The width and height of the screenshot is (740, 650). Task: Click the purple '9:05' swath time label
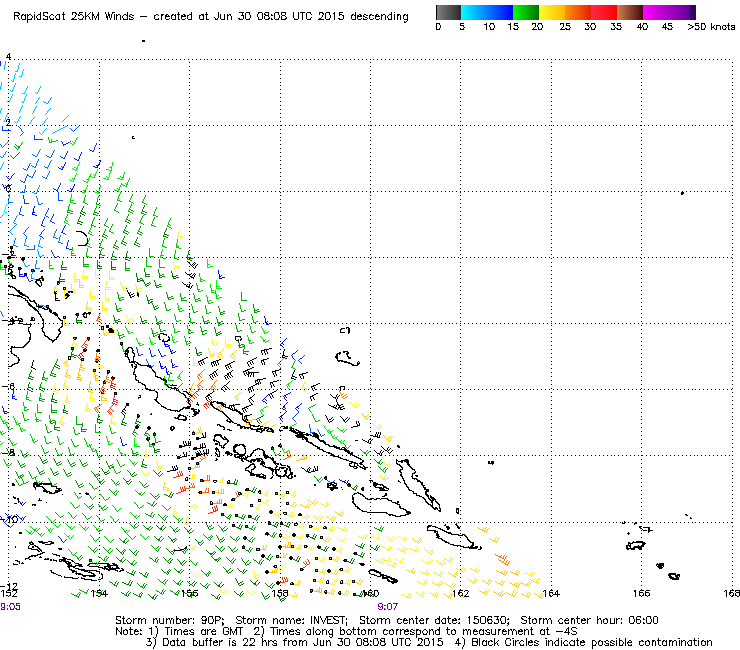(10, 607)
